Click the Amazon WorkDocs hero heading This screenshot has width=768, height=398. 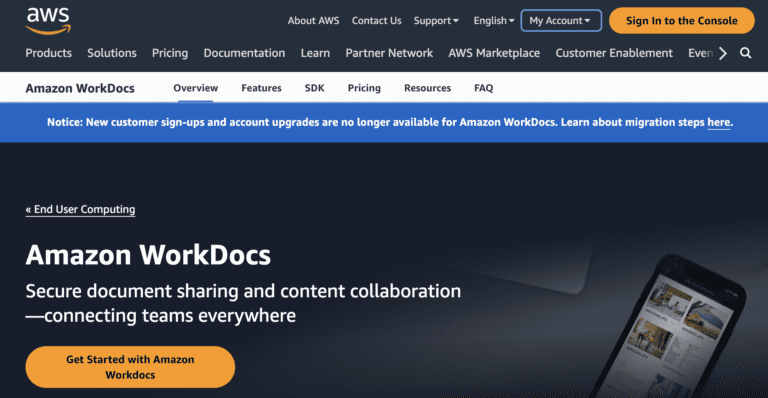(x=148, y=255)
